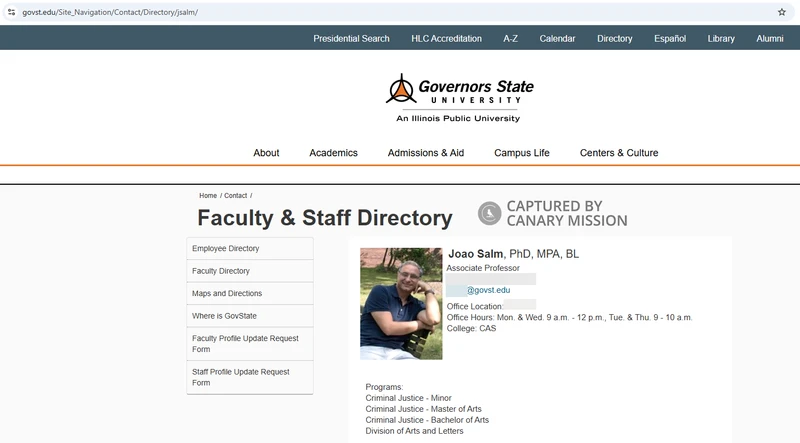Image resolution: width=800 pixels, height=443 pixels.
Task: Switch to Español version
Action: [670, 39]
